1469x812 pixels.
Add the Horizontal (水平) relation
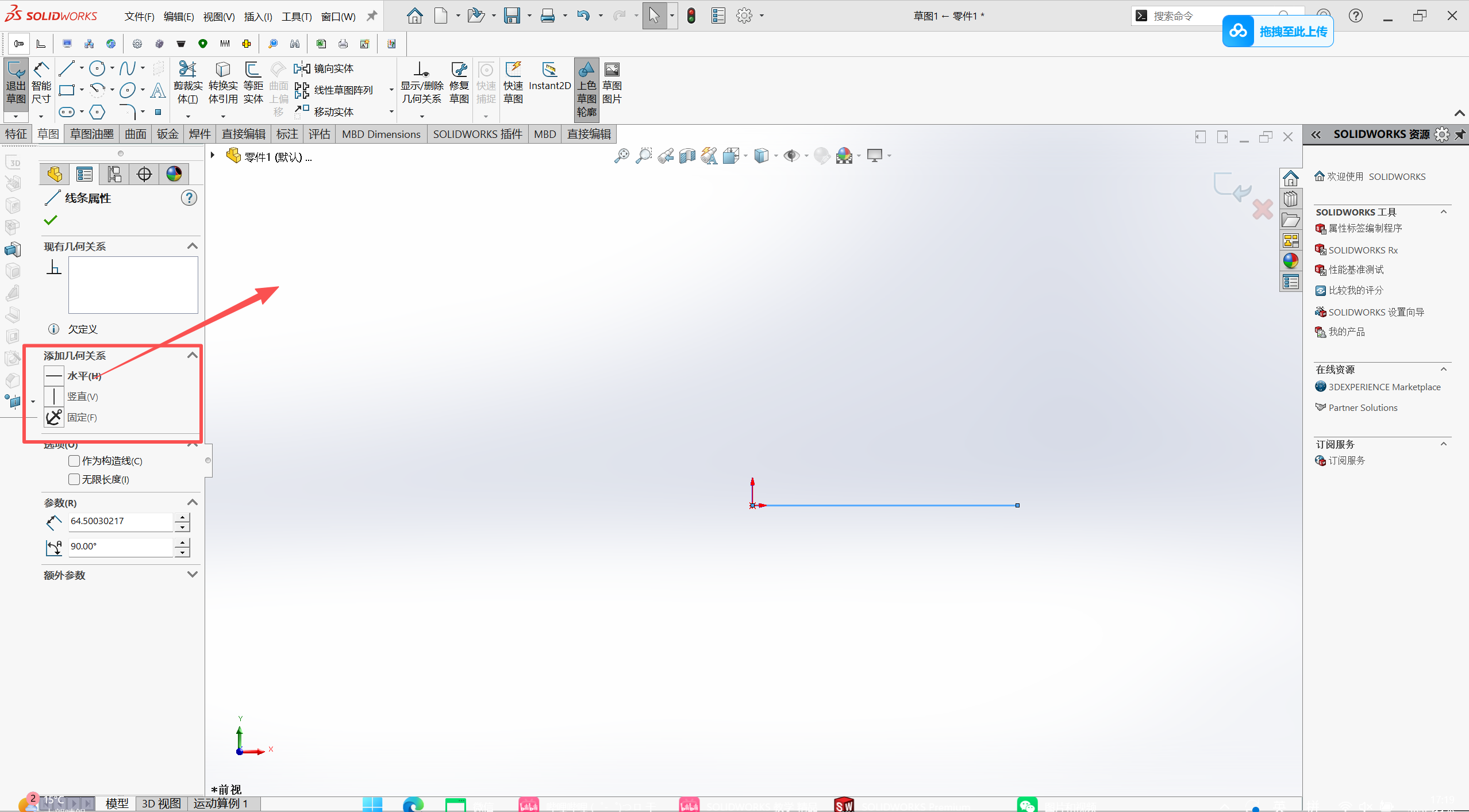coord(54,376)
